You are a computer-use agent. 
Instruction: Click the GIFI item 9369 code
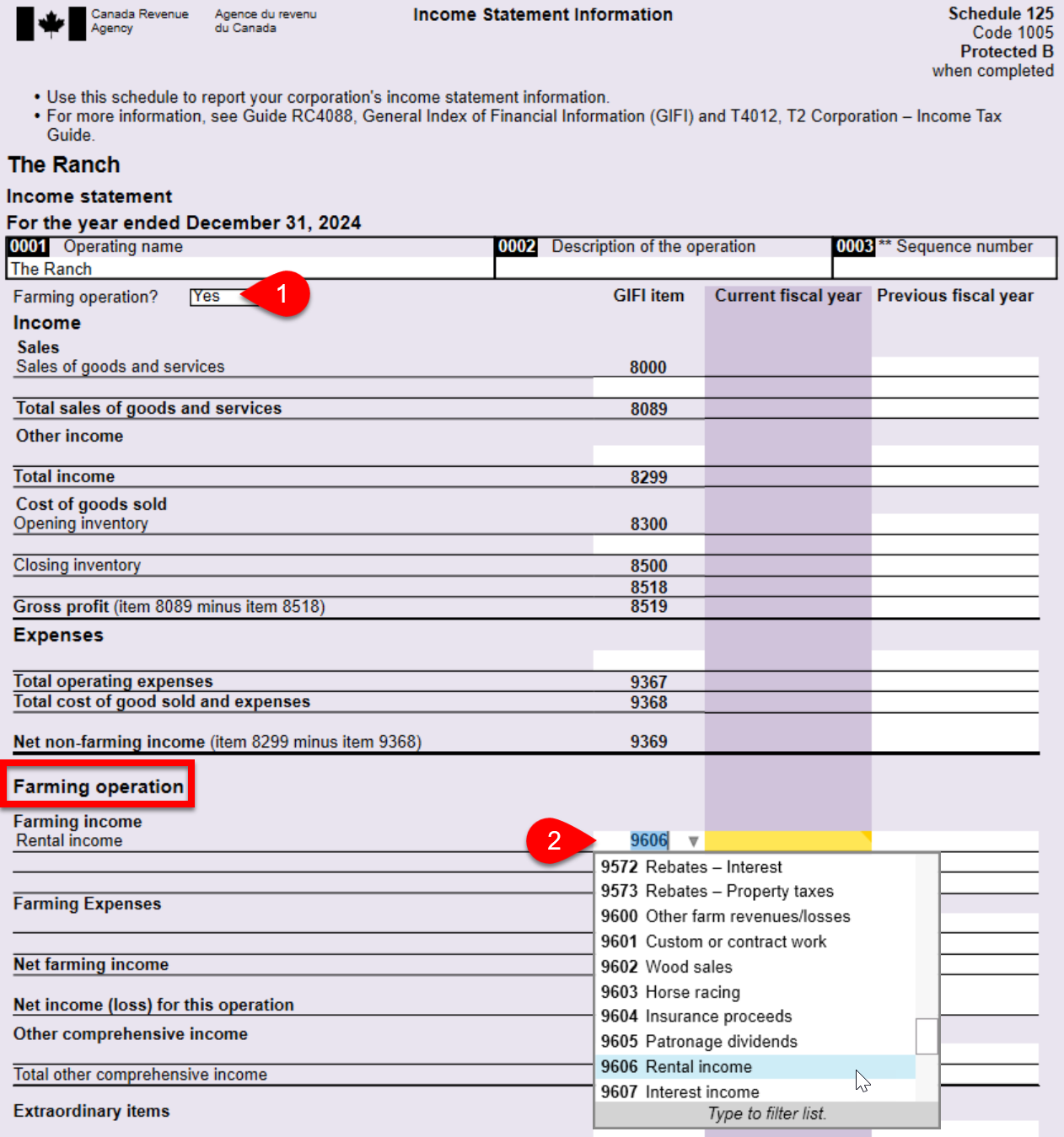pyautogui.click(x=648, y=742)
